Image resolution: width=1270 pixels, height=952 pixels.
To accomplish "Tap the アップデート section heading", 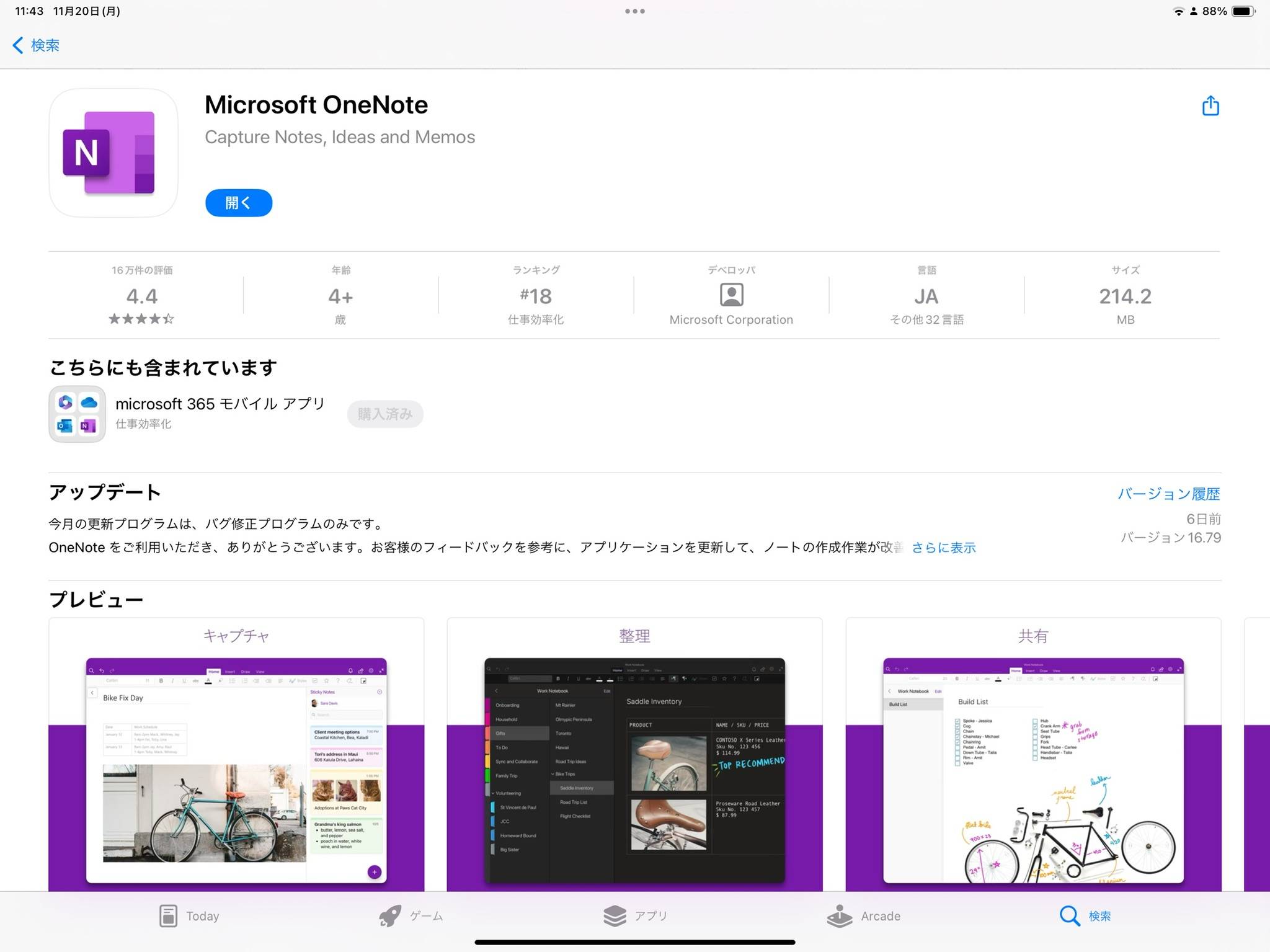I will pos(105,492).
